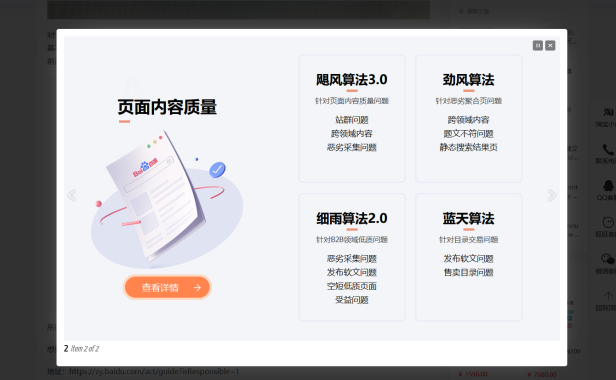This screenshot has height=380, width=616.
Task: Click 站群问题 in 飓风算法 card
Action: coord(352,120)
